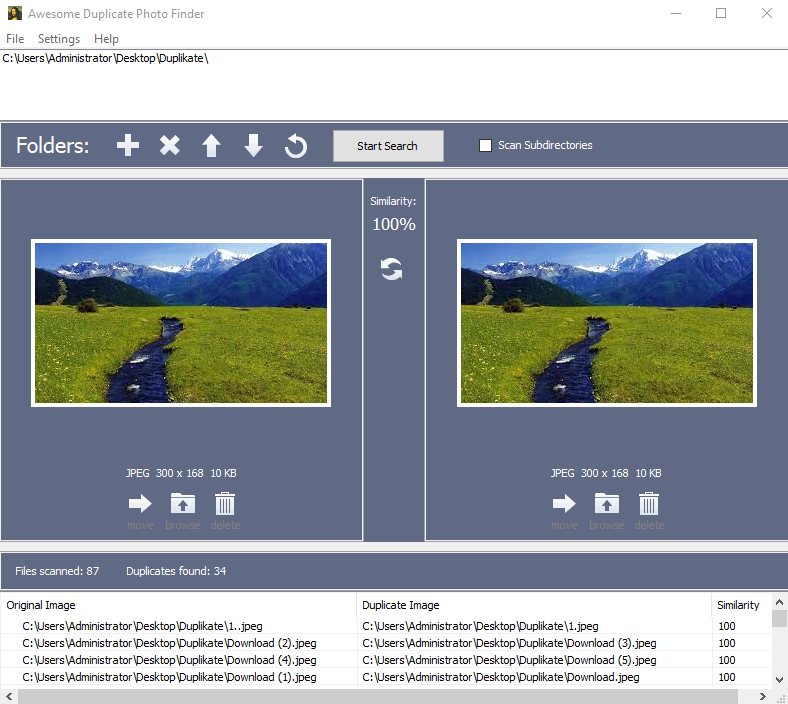Click the horizontal scrollbar left arrow
Image resolution: width=788 pixels, height=704 pixels.
point(9,696)
